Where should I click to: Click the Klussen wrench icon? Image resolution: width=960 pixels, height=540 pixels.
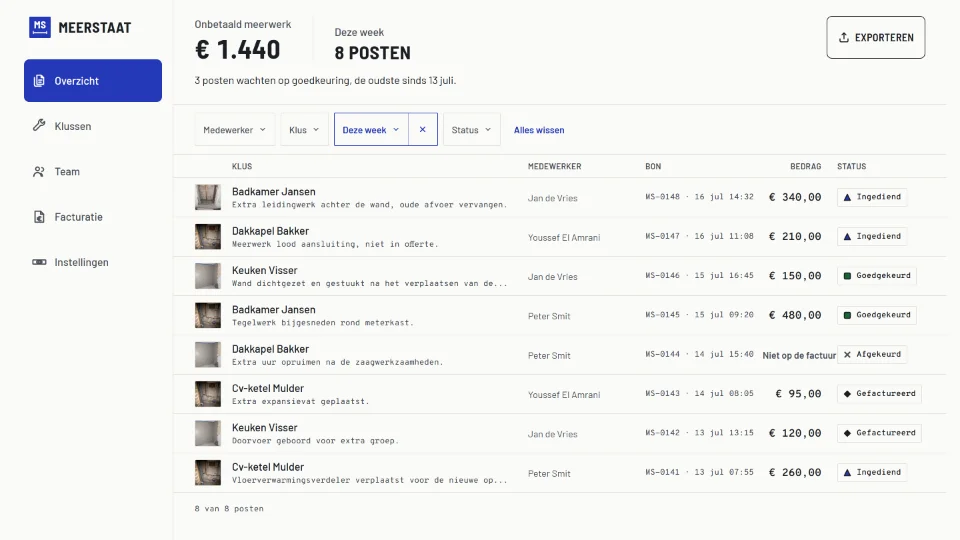pyautogui.click(x=39, y=126)
